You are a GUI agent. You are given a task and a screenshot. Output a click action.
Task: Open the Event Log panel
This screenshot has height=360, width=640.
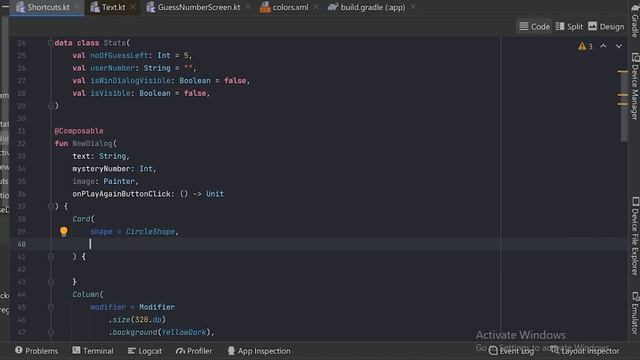click(x=511, y=351)
